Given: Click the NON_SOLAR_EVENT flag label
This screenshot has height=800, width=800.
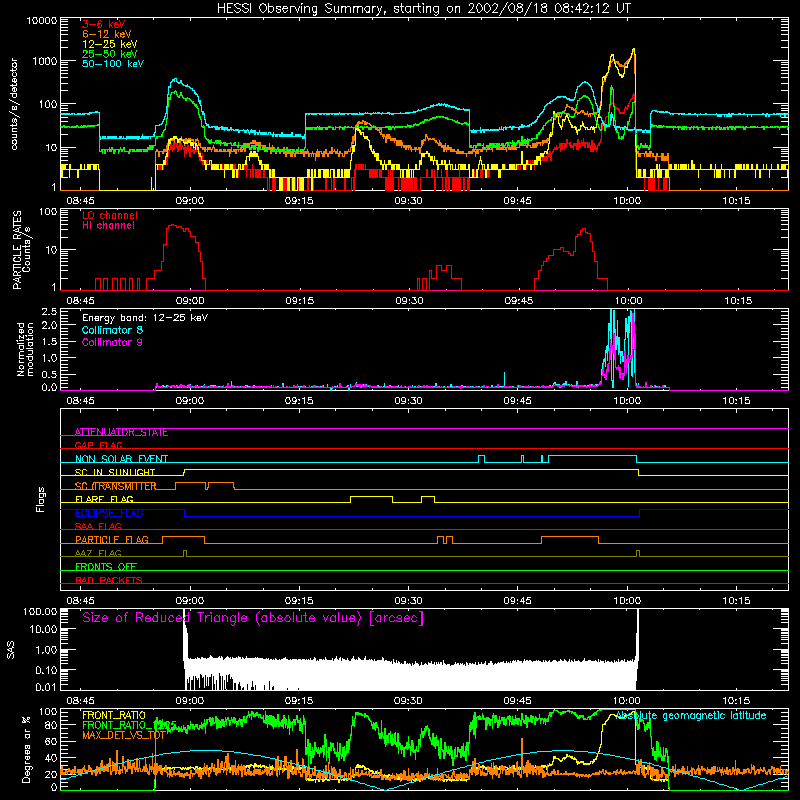Looking at the screenshot, I should [121, 459].
